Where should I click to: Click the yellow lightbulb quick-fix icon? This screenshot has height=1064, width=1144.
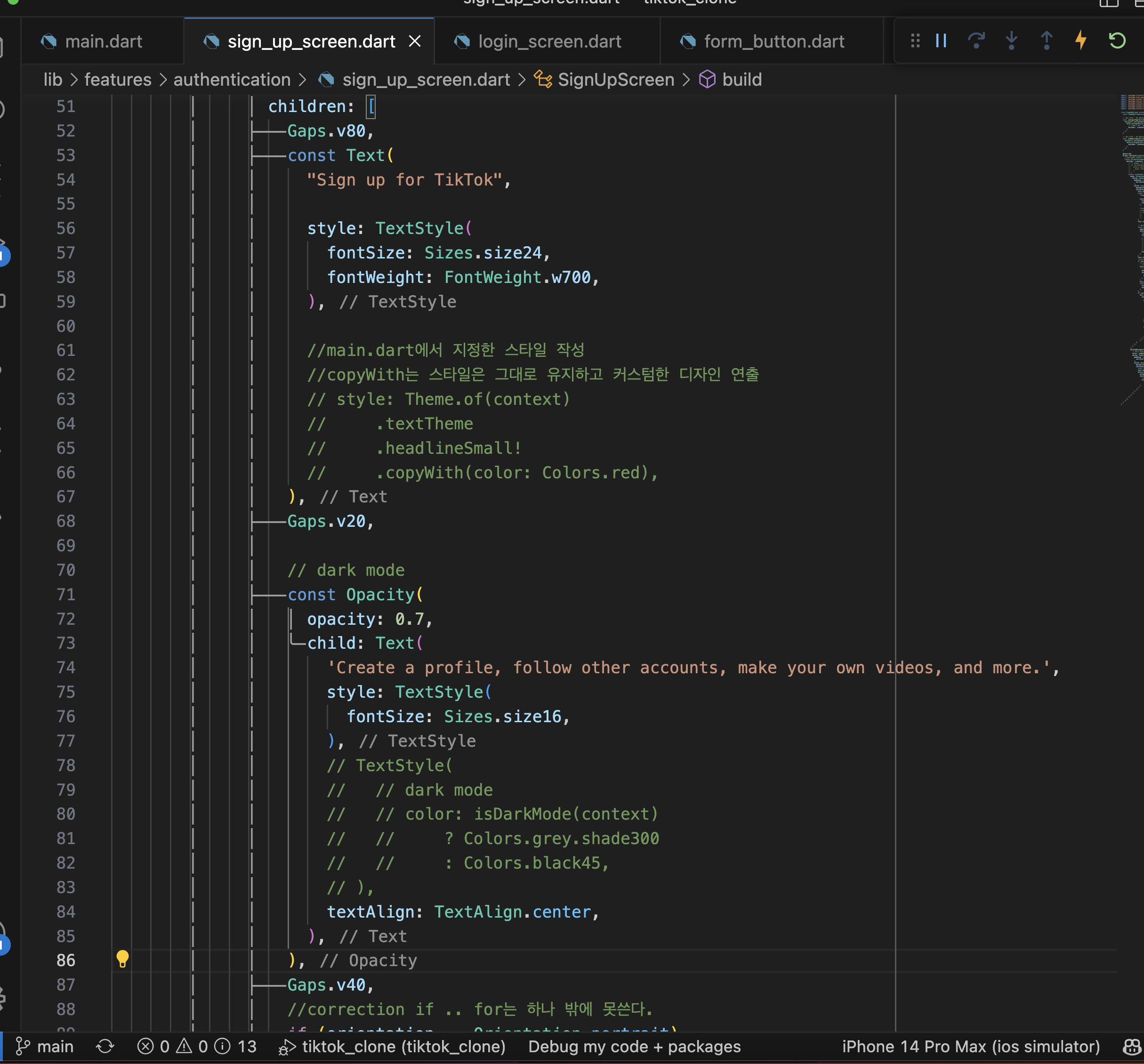click(x=122, y=959)
